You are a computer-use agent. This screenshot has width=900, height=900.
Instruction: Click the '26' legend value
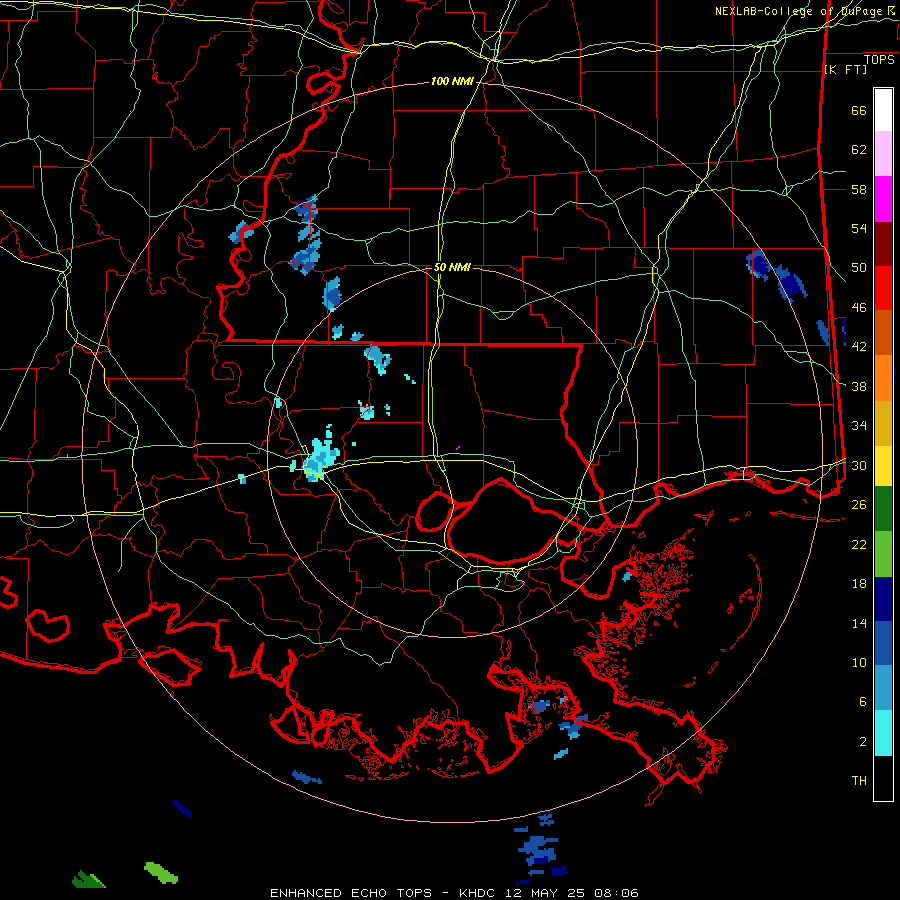(859, 505)
